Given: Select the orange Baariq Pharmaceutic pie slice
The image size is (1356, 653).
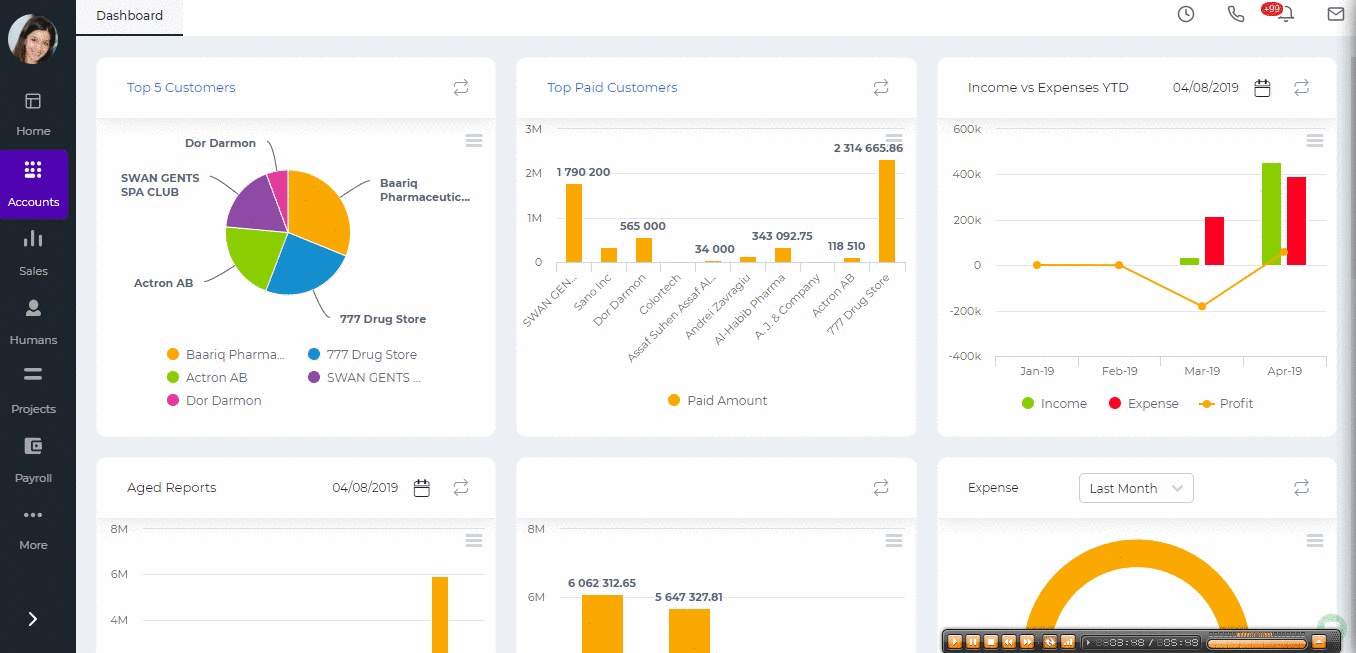Looking at the screenshot, I should pyautogui.click(x=318, y=210).
